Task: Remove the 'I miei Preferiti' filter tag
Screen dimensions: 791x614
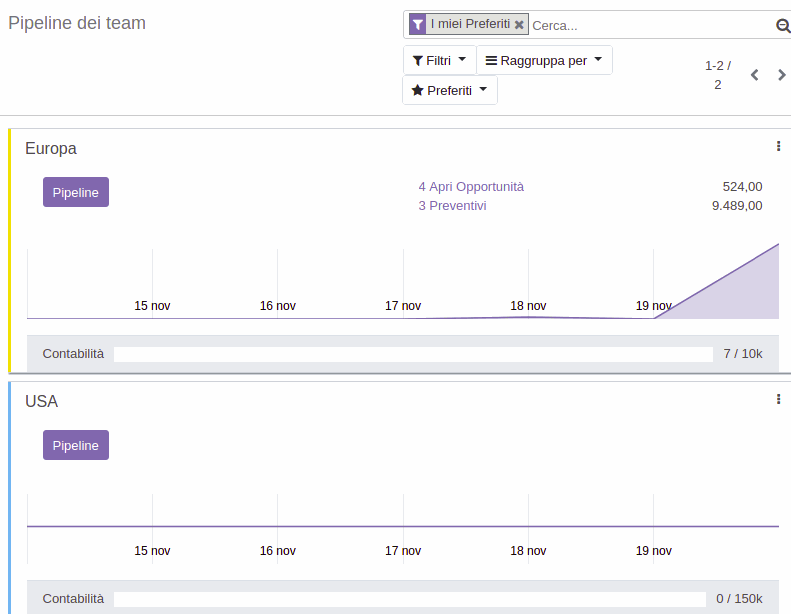Action: (x=519, y=25)
